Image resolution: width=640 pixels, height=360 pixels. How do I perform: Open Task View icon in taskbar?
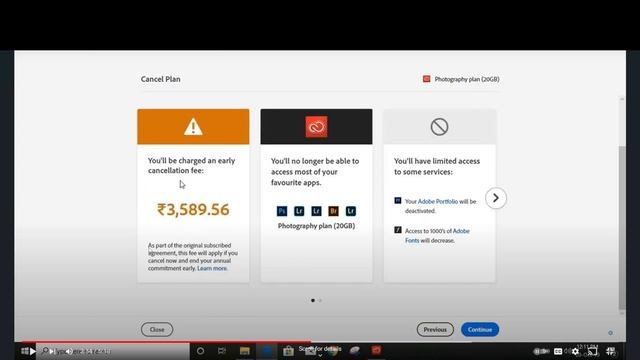pyautogui.click(x=222, y=351)
